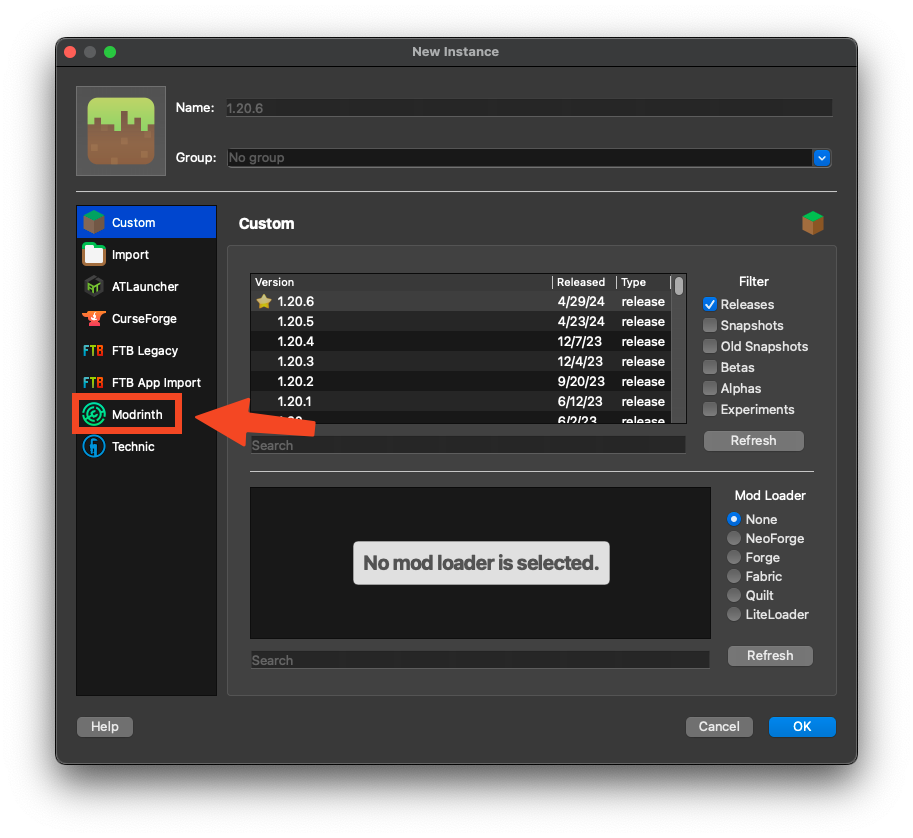
Task: Open the FTB App Import icon
Action: pos(94,383)
